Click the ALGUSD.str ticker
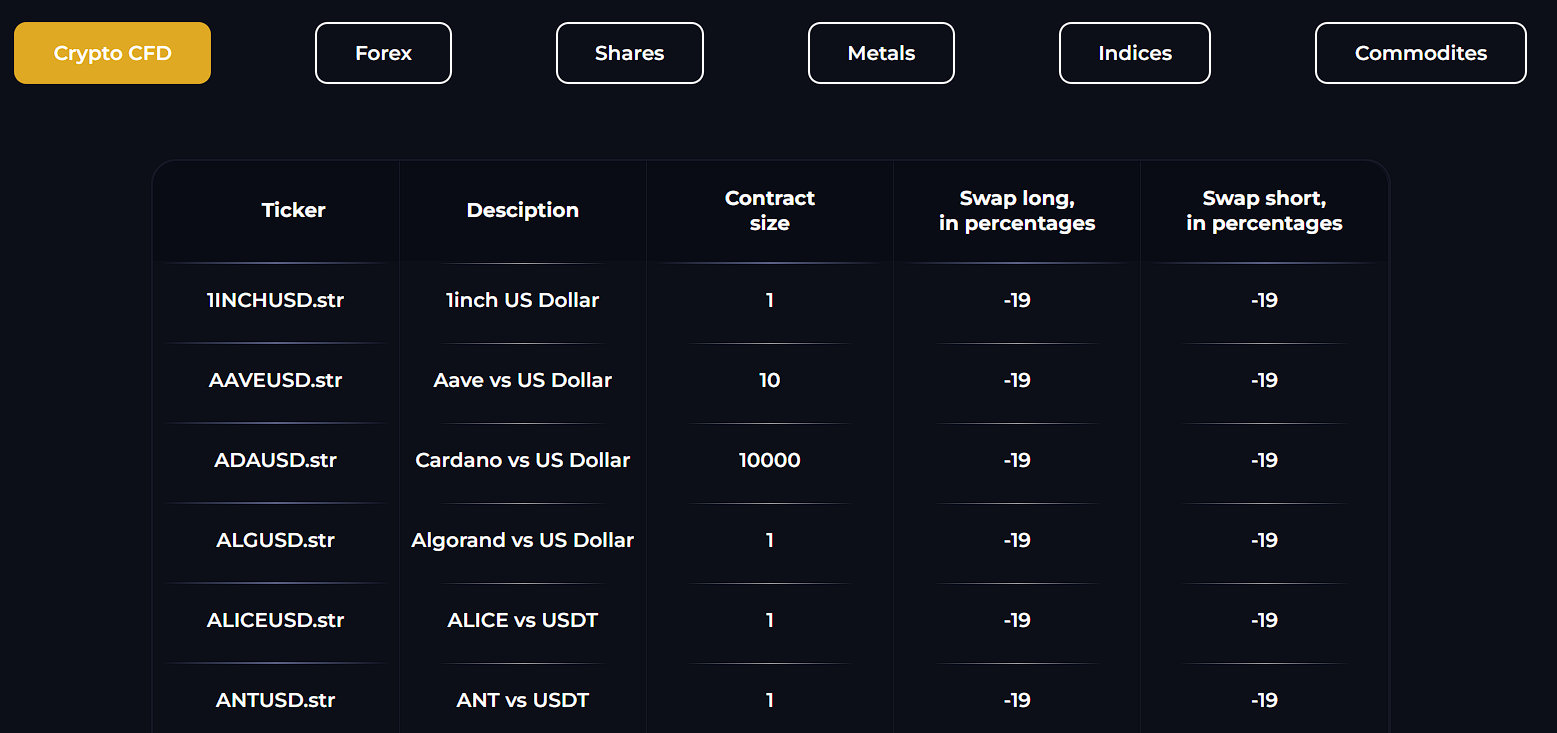1557x733 pixels. click(x=276, y=540)
